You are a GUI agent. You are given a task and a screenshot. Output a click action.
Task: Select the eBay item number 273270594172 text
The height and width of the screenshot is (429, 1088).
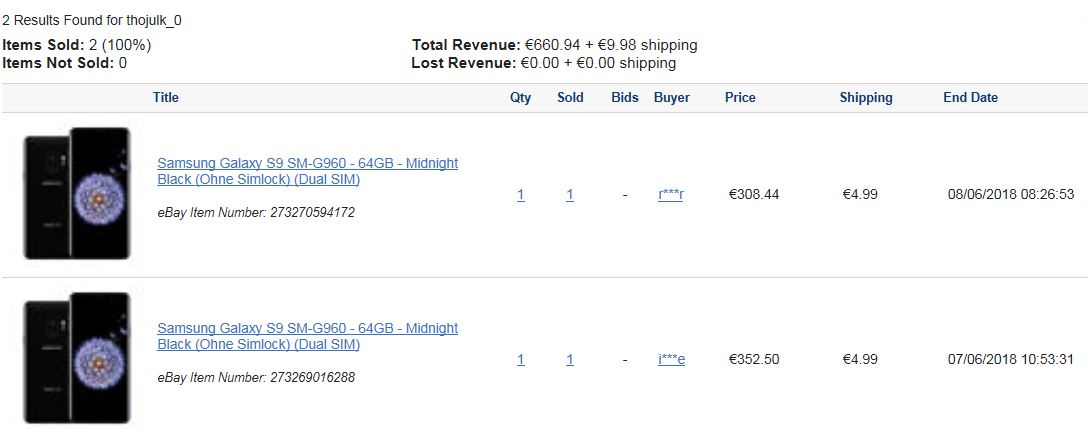pos(312,212)
